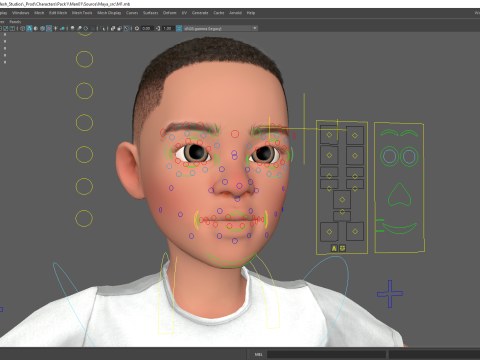Select the blue cross control curve

390,294
